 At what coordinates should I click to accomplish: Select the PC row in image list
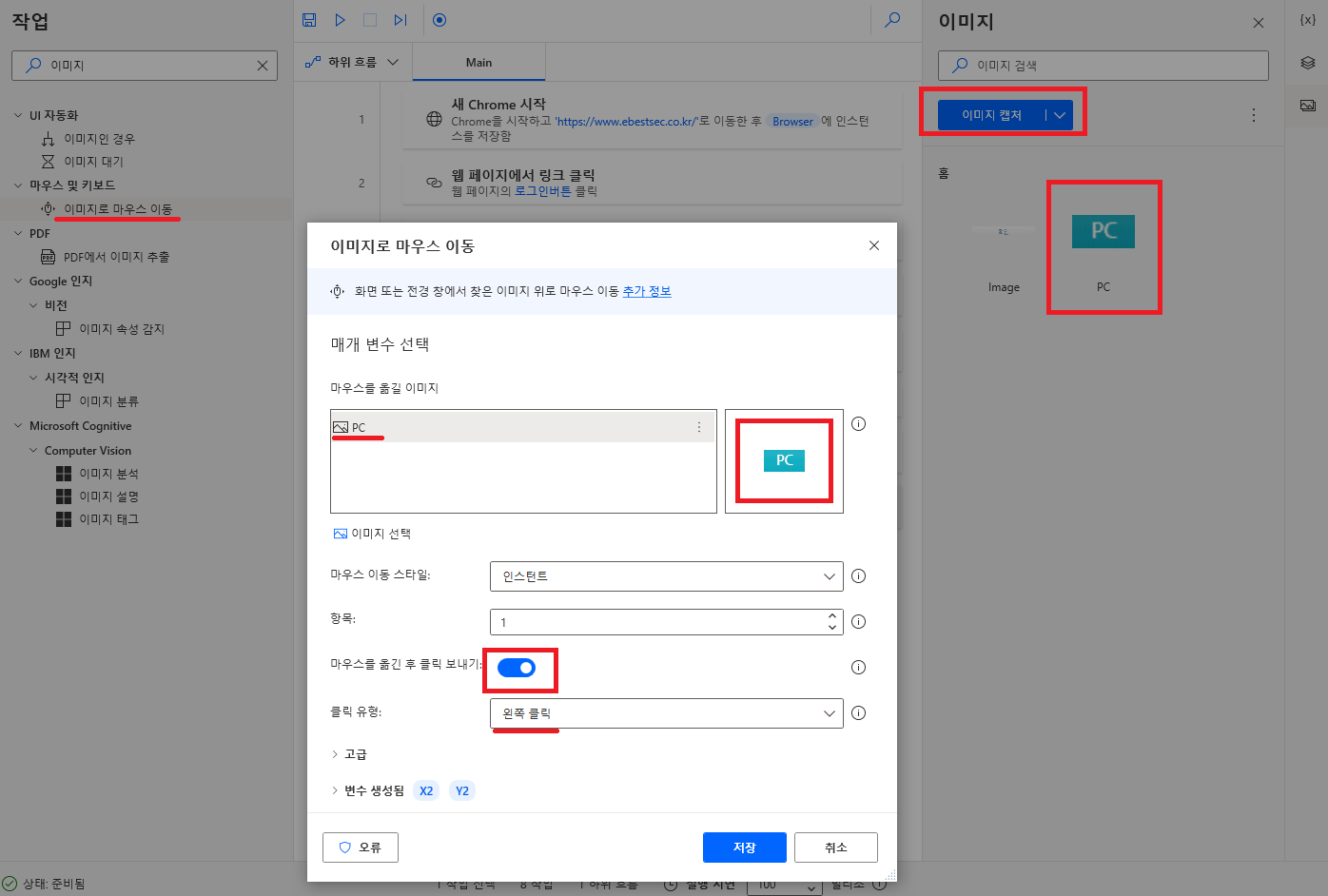click(x=523, y=427)
